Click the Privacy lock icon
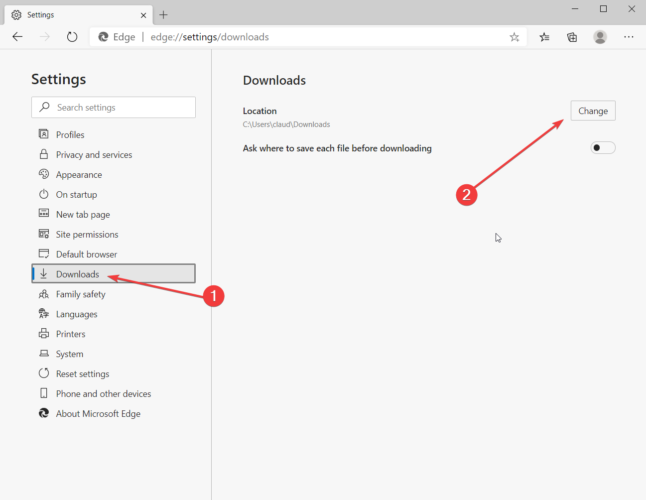 44,154
